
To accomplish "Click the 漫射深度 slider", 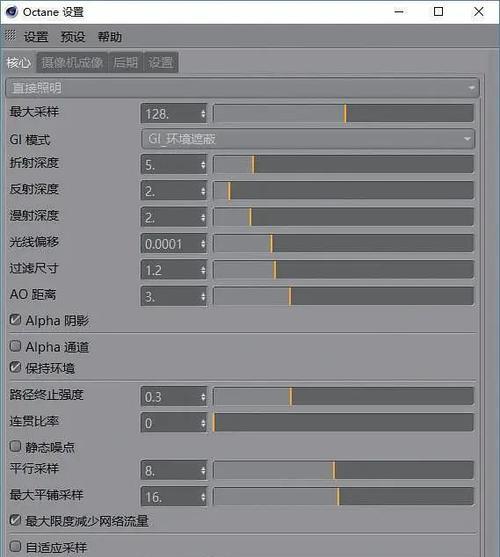I will (343, 217).
